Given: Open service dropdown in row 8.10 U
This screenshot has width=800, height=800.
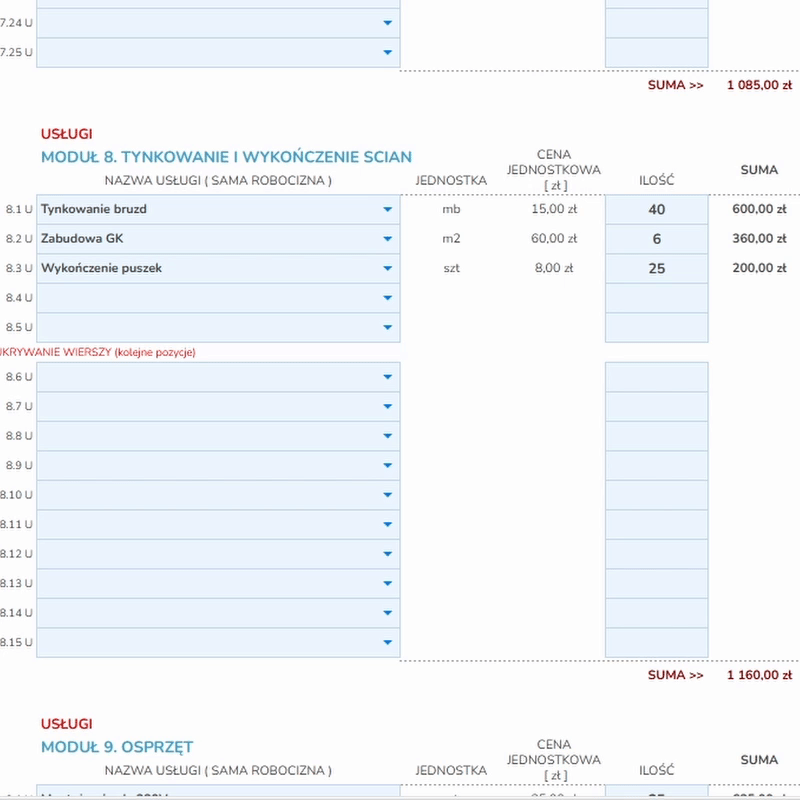Looking at the screenshot, I should [x=388, y=495].
